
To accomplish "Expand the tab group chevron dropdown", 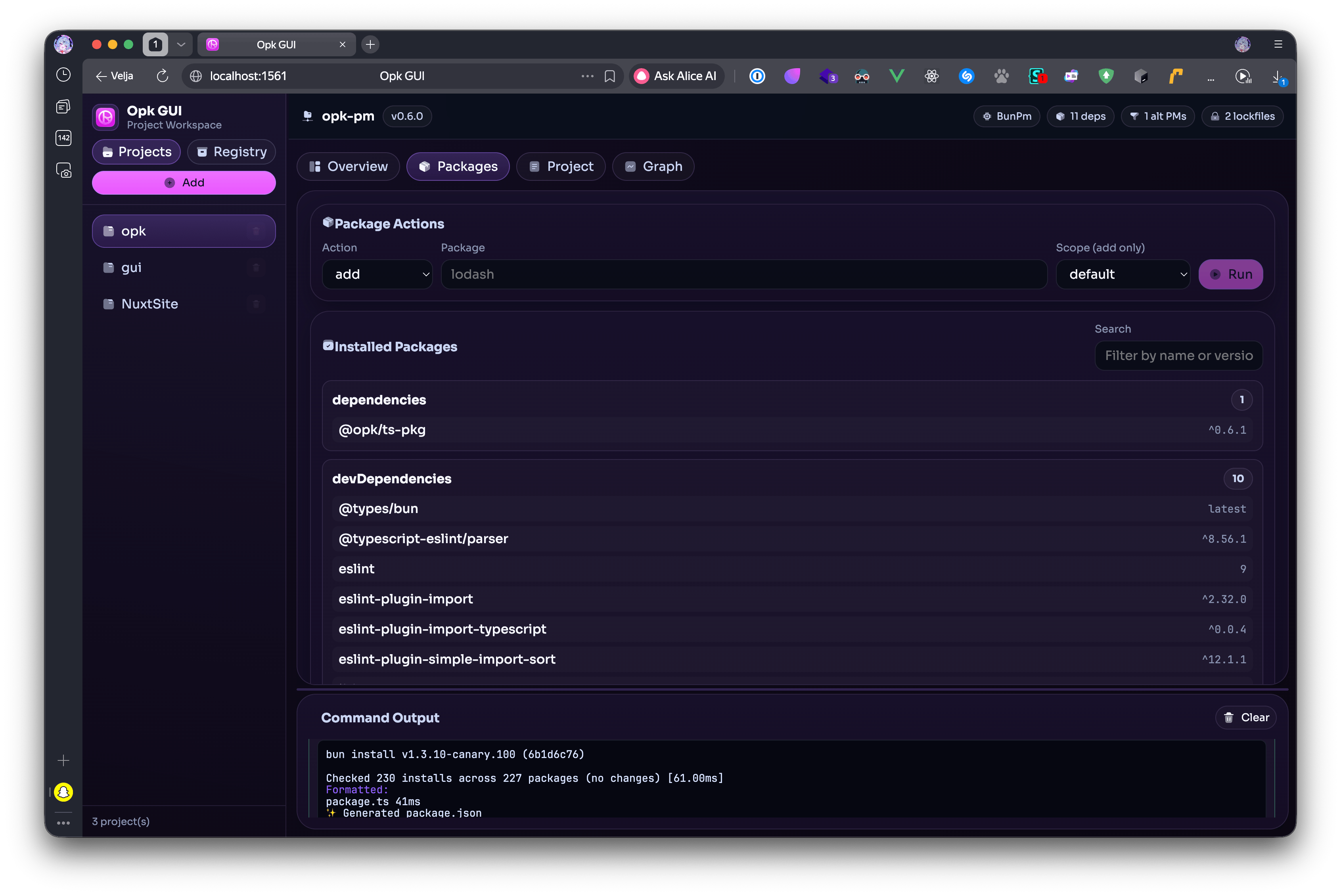I will [181, 44].
